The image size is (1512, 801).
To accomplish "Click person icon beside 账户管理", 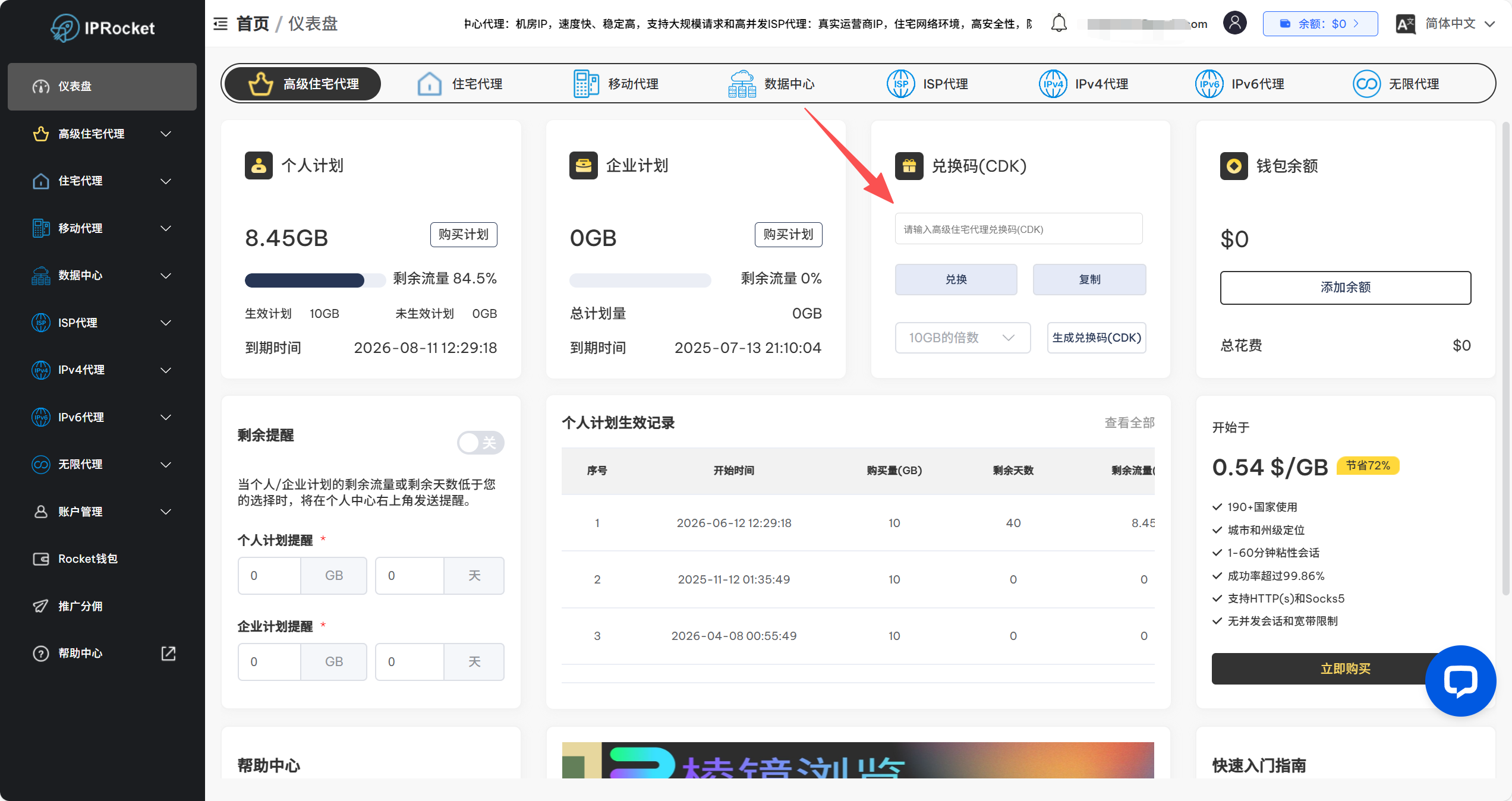I will click(40, 512).
